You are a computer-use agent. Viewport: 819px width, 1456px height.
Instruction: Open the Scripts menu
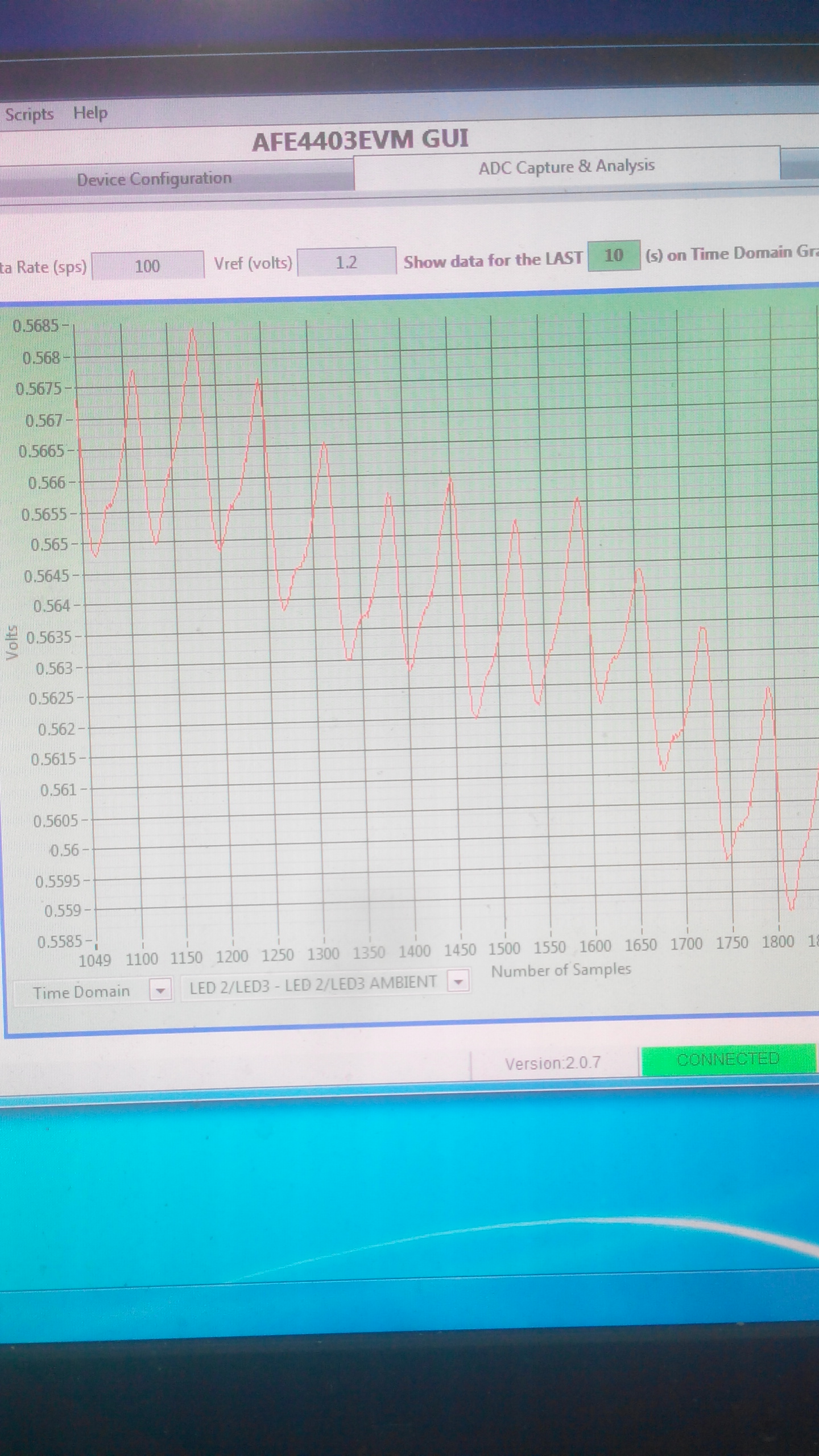click(29, 114)
